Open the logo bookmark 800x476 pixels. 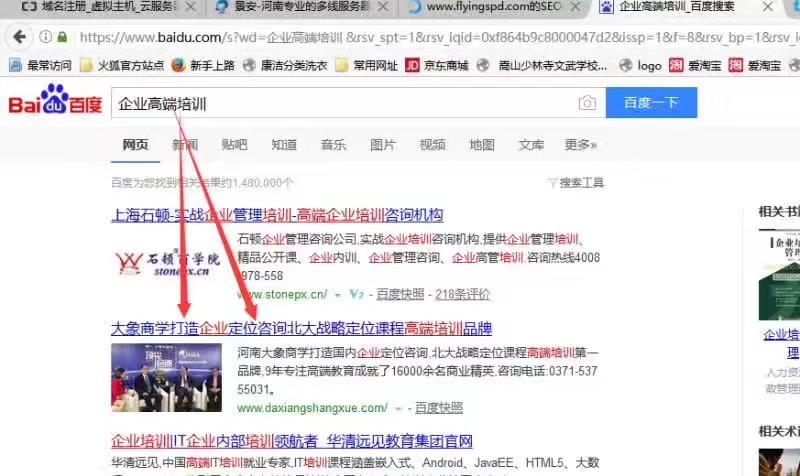[640, 66]
